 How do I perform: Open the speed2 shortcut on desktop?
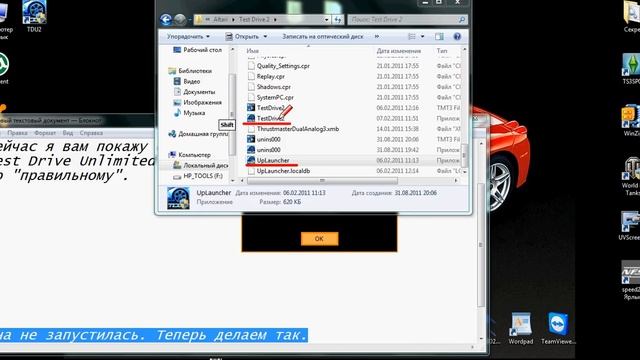[631, 281]
